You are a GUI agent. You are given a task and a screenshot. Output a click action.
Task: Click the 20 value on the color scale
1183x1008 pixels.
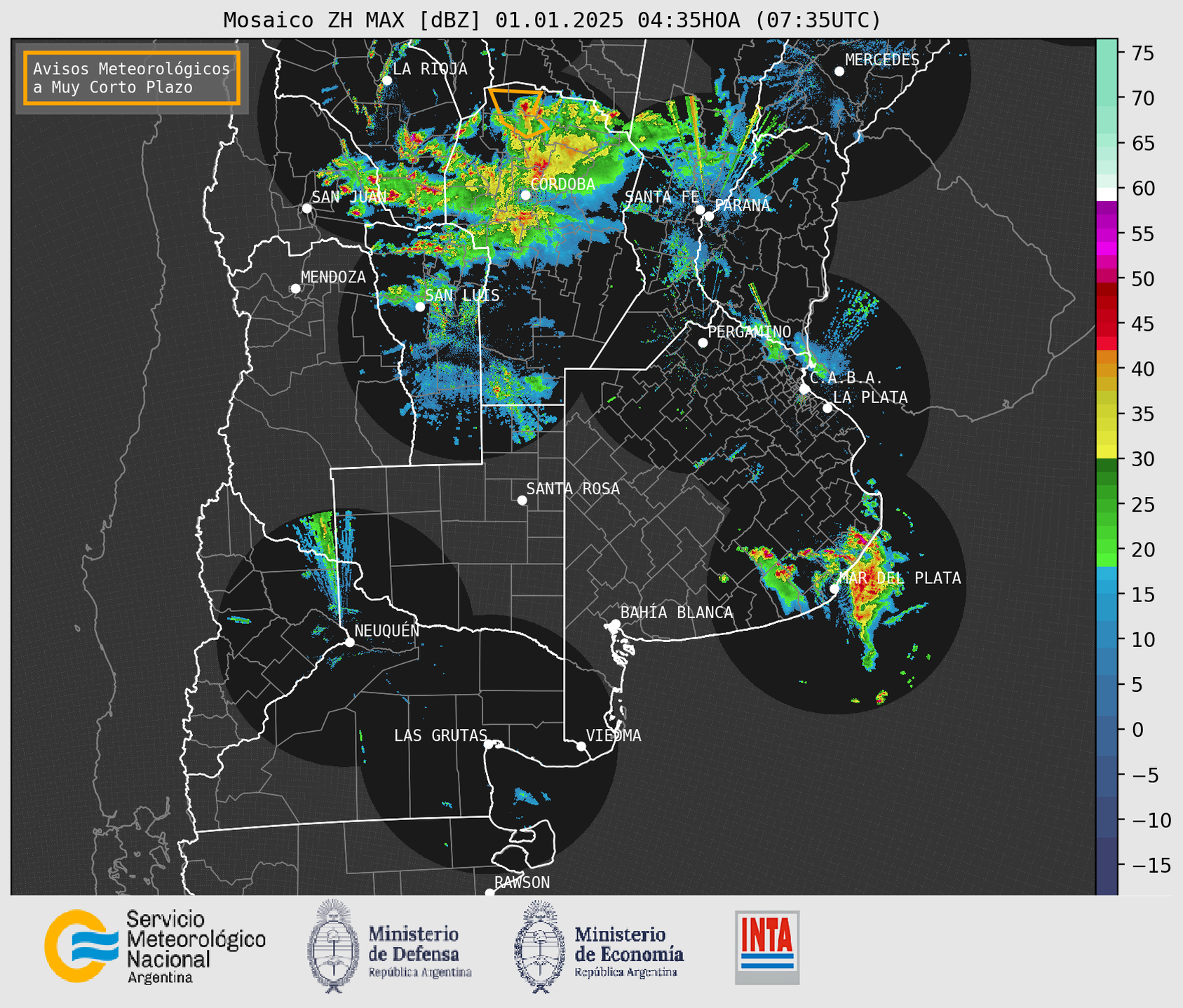[x=1143, y=550]
